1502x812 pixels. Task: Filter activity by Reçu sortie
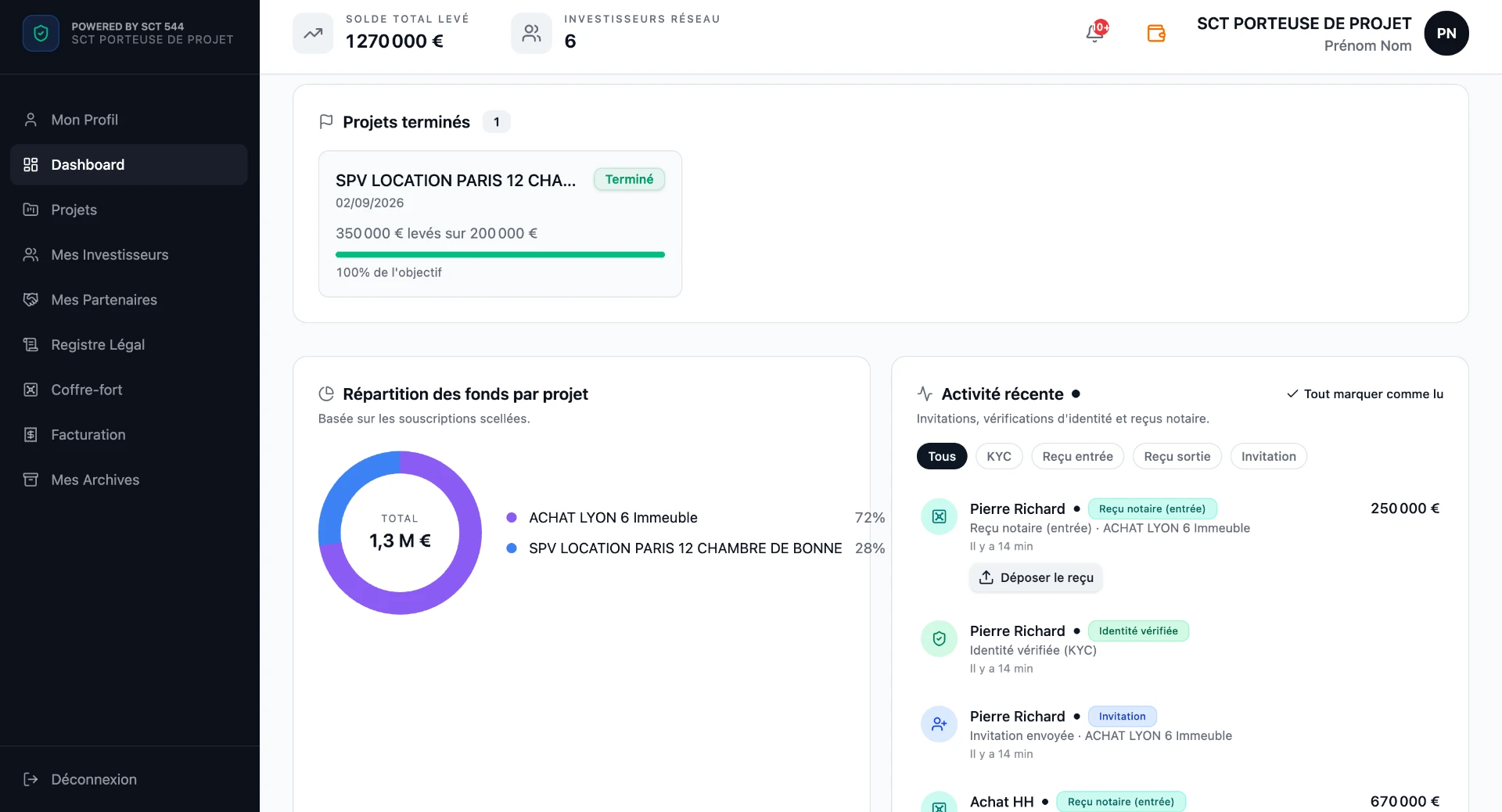(1177, 456)
